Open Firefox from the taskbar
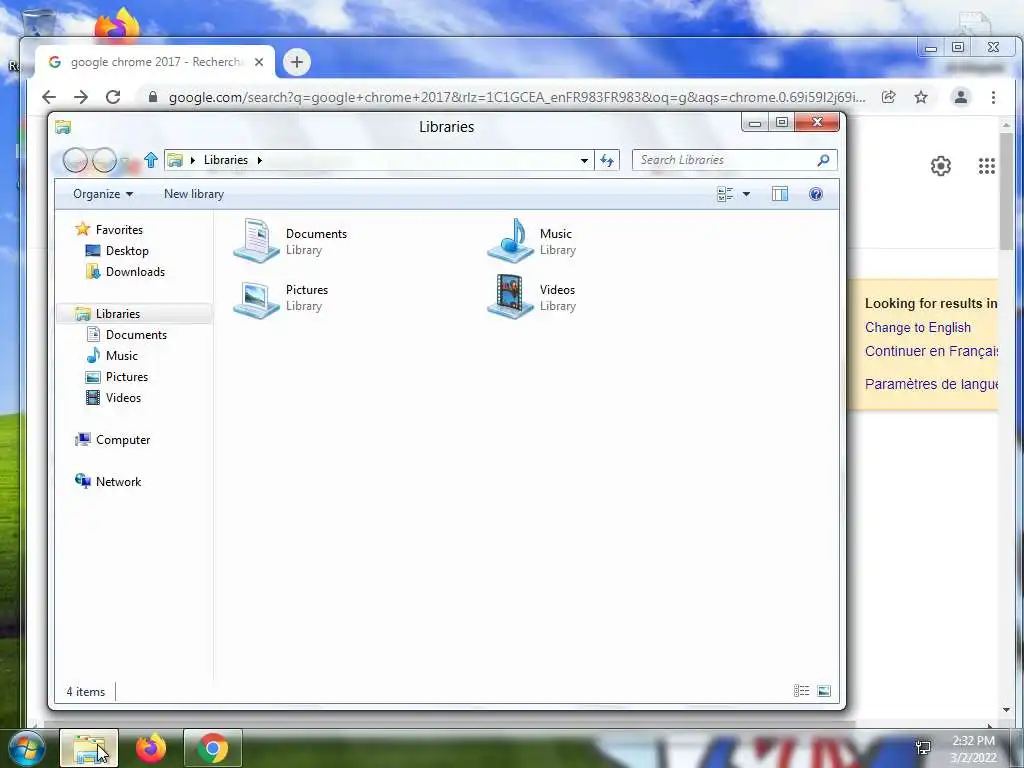 pos(151,748)
